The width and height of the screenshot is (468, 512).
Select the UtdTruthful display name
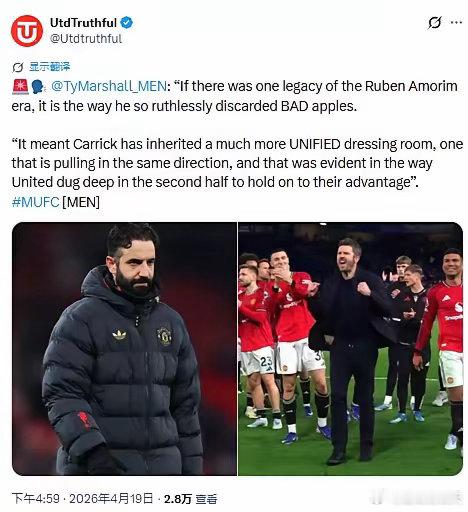click(x=83, y=23)
